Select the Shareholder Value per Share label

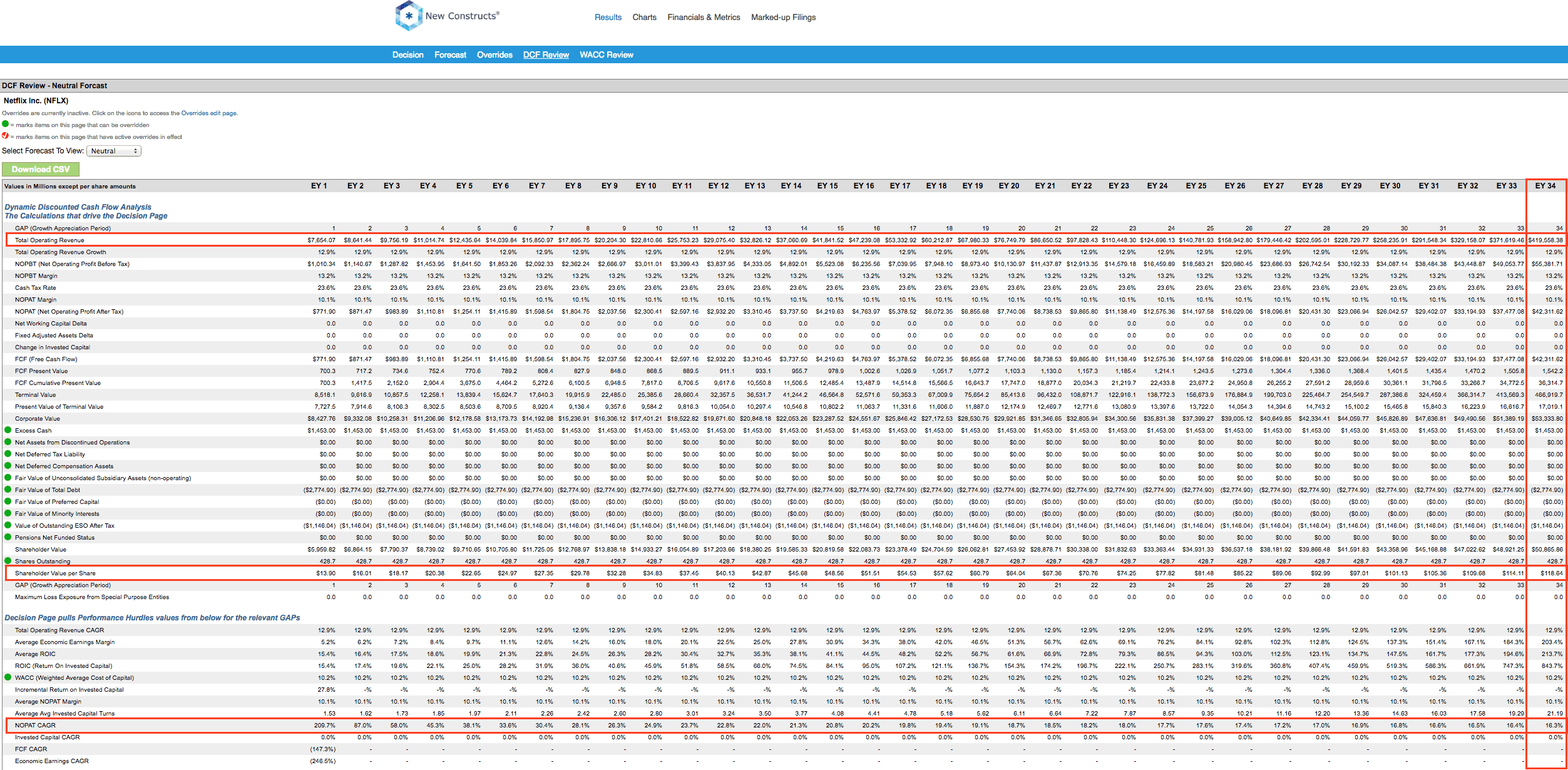(55, 573)
